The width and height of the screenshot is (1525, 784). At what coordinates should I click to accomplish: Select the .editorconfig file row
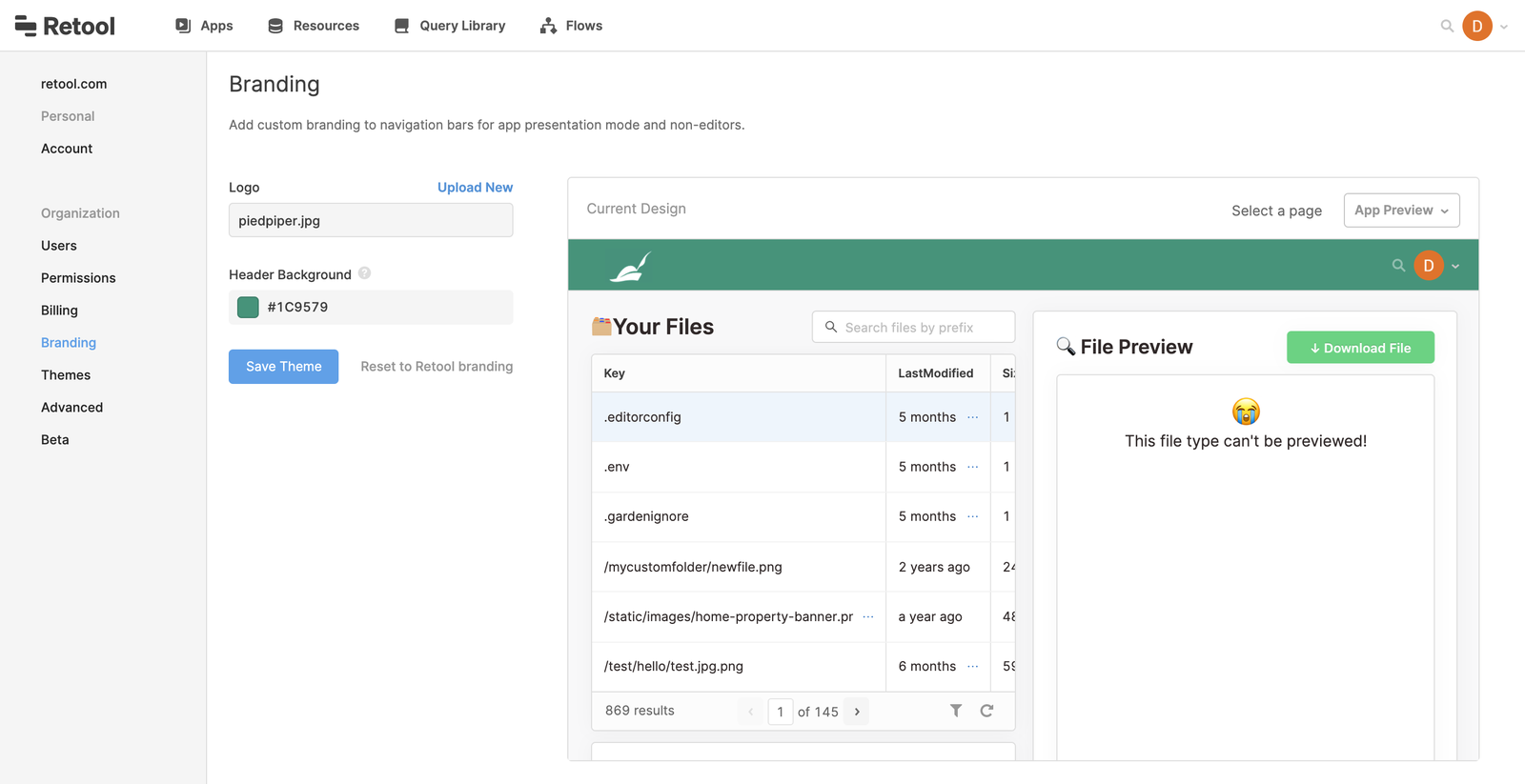[803, 417]
